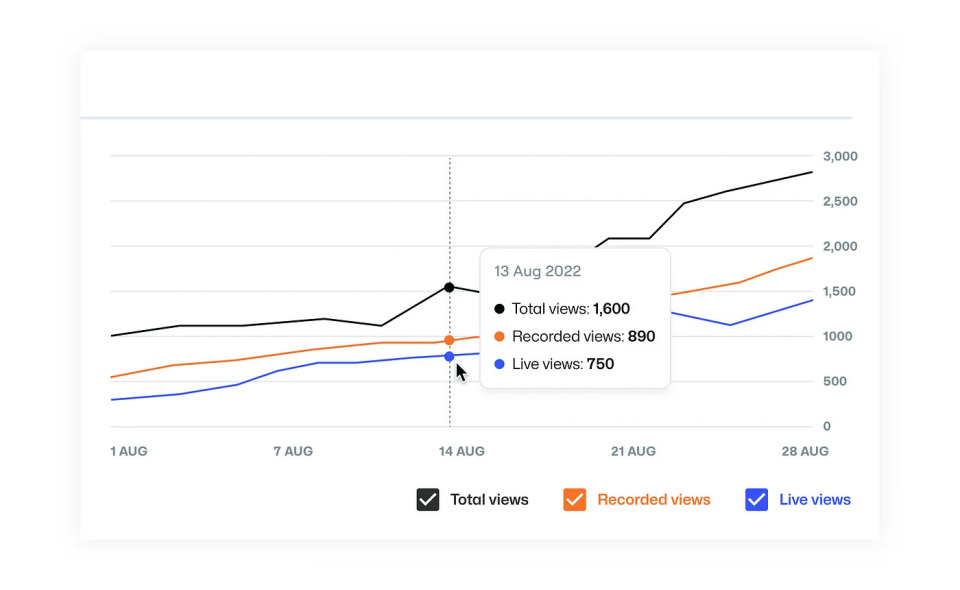Click the 7 AUG axis label
The width and height of the screenshot is (960, 590).
(293, 452)
